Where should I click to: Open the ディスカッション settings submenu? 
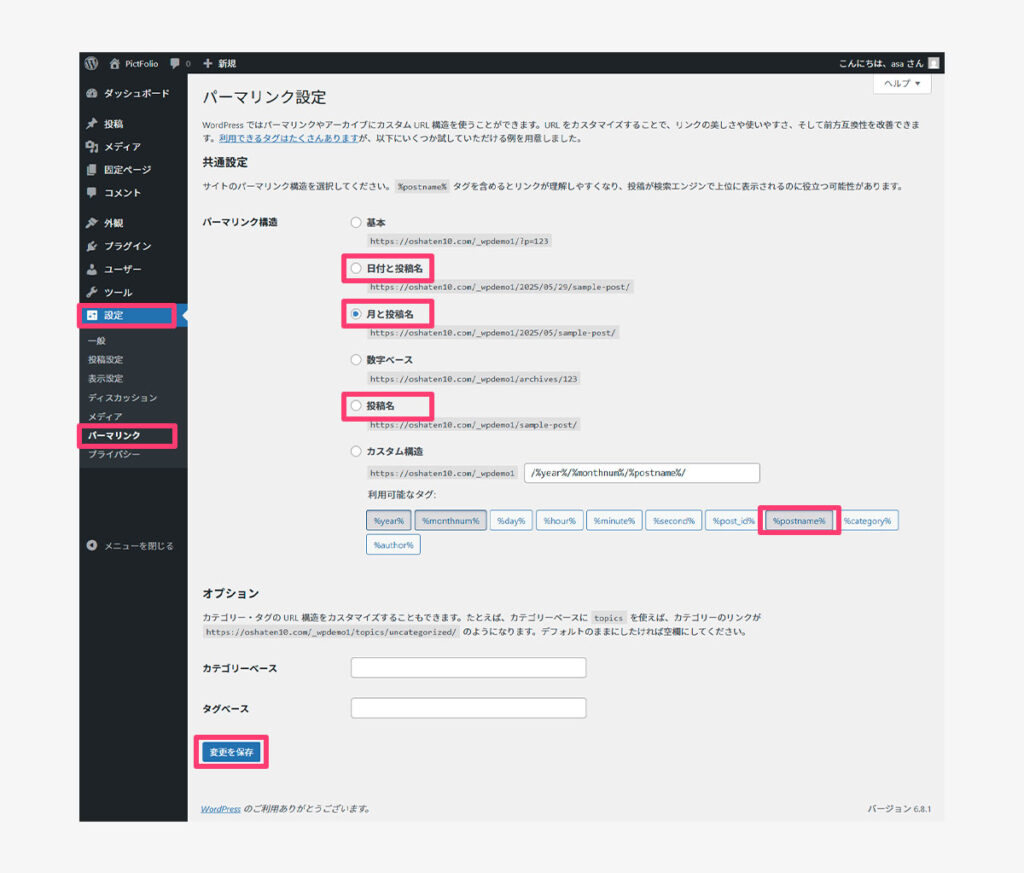pyautogui.click(x=122, y=398)
